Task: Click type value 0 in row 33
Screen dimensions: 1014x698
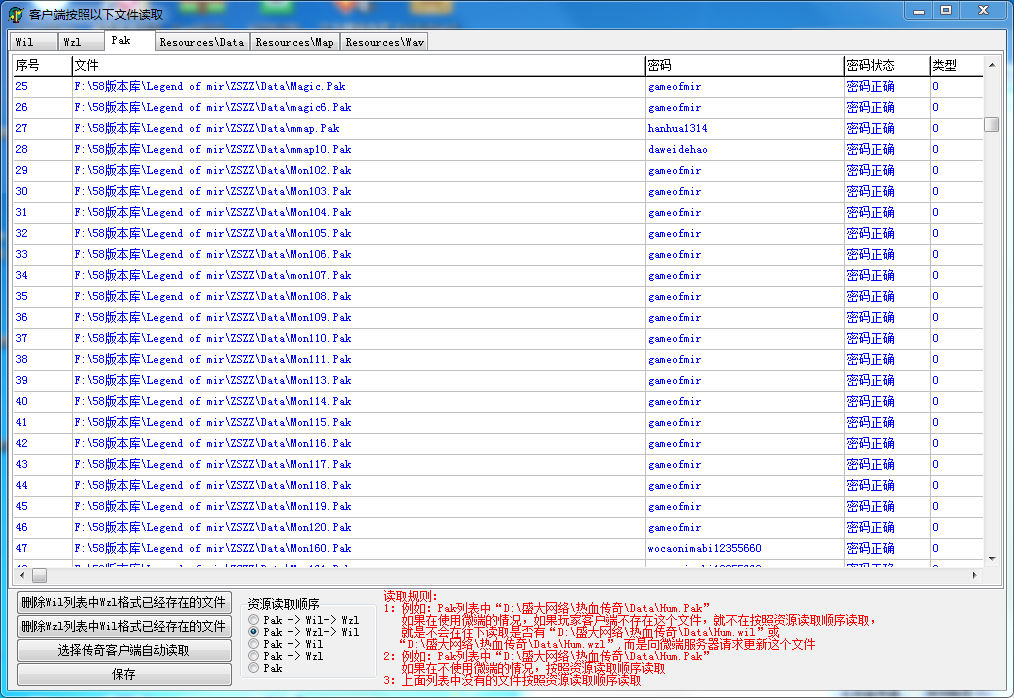Action: pyautogui.click(x=935, y=254)
